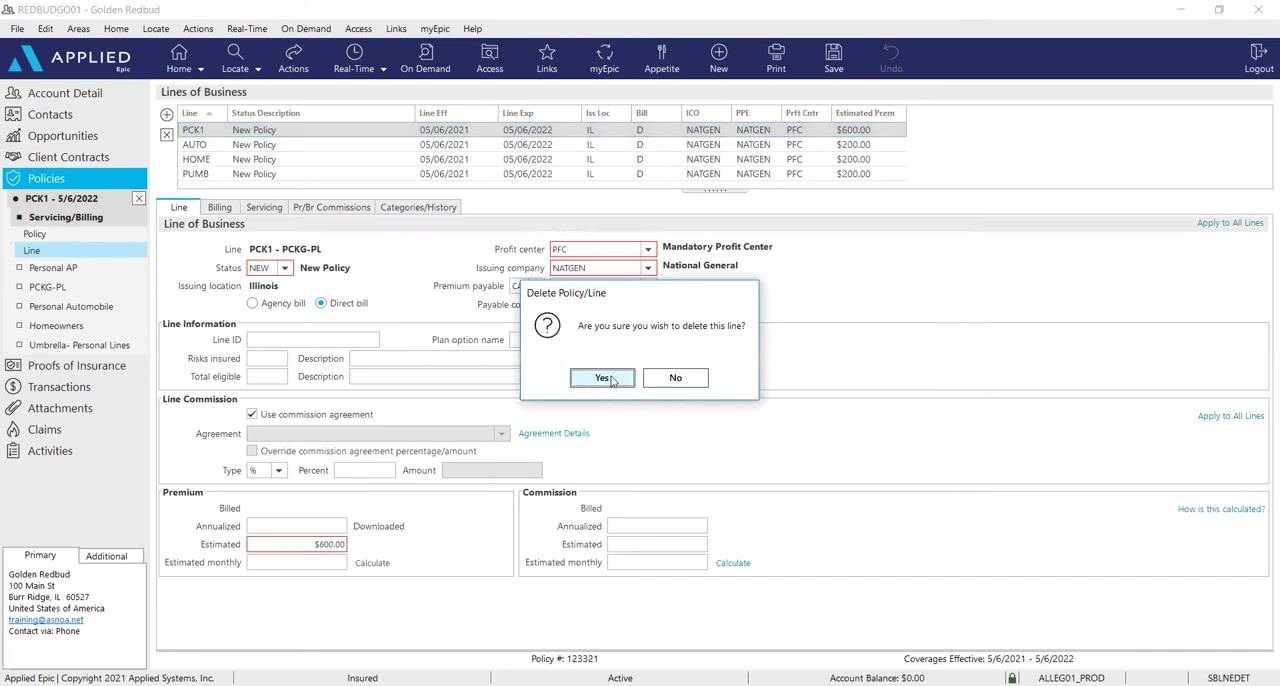Open Opportunities in the sidebar
The width and height of the screenshot is (1280, 686).
[63, 136]
